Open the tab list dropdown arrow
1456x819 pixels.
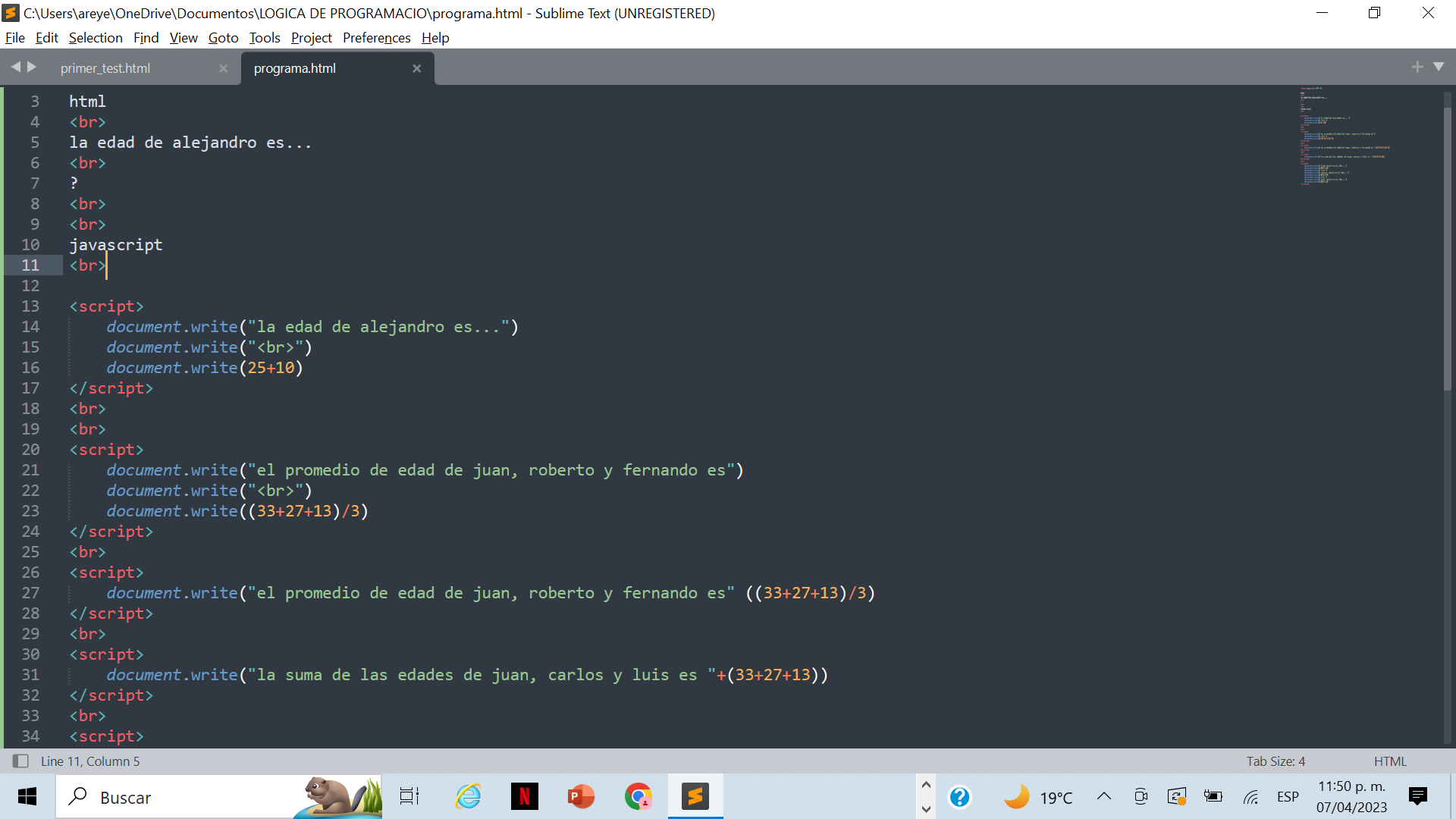coord(1439,67)
